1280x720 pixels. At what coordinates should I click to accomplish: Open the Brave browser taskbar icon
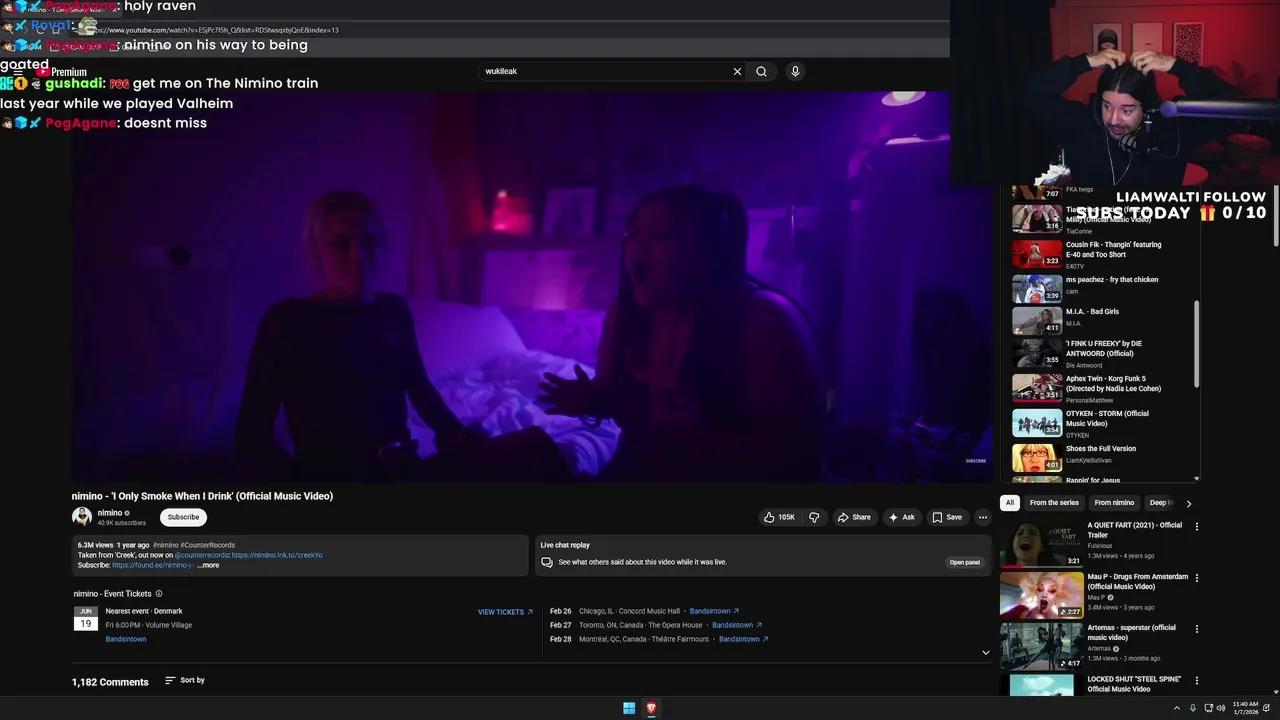pyautogui.click(x=651, y=708)
